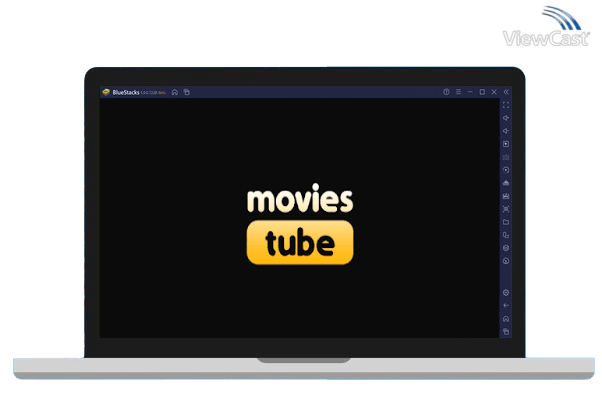Open the BlueStacks help question-mark icon
The image size is (602, 414).
pyautogui.click(x=446, y=92)
